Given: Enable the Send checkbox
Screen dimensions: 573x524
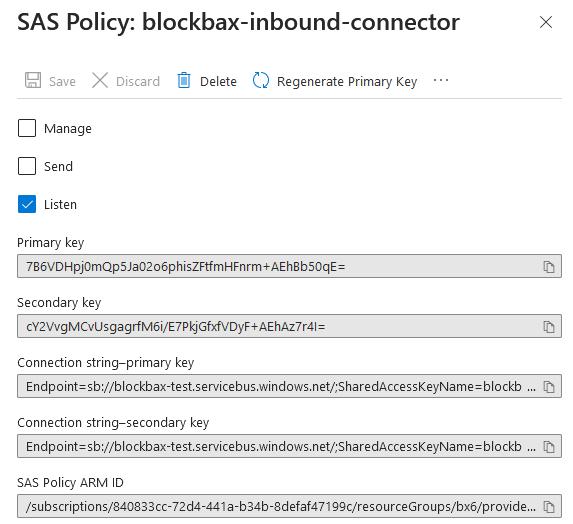Looking at the screenshot, I should [x=27, y=166].
